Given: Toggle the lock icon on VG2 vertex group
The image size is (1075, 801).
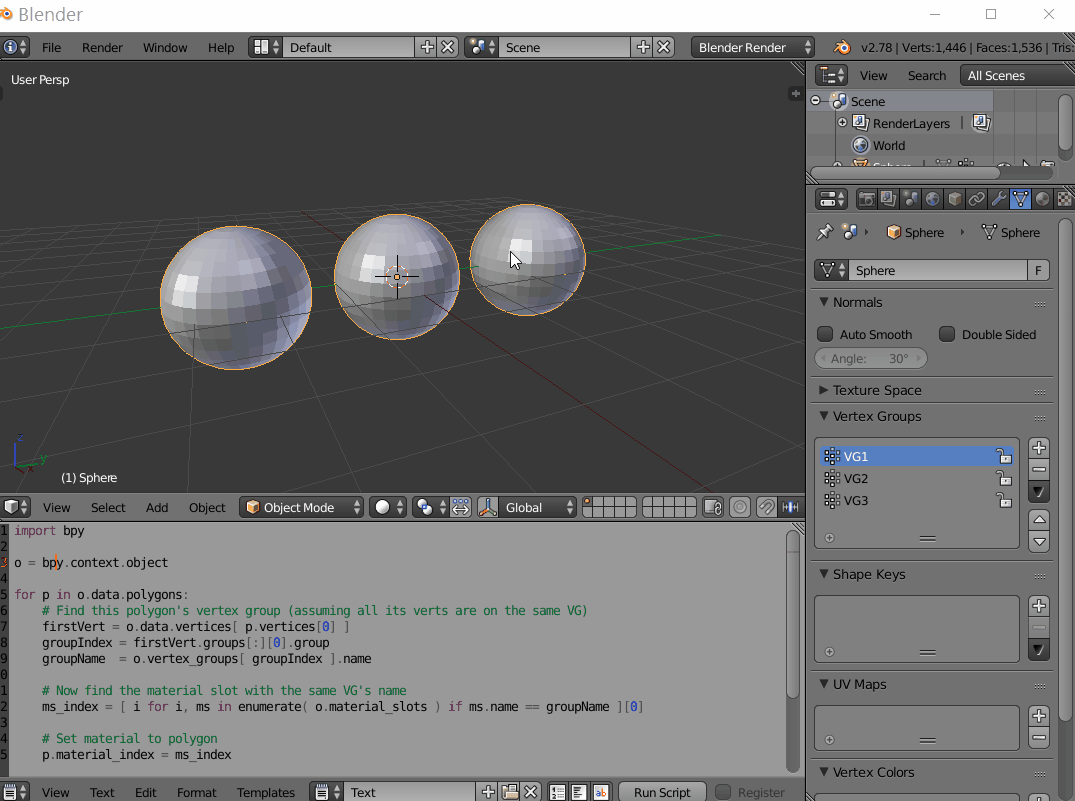Looking at the screenshot, I should click(x=1004, y=478).
